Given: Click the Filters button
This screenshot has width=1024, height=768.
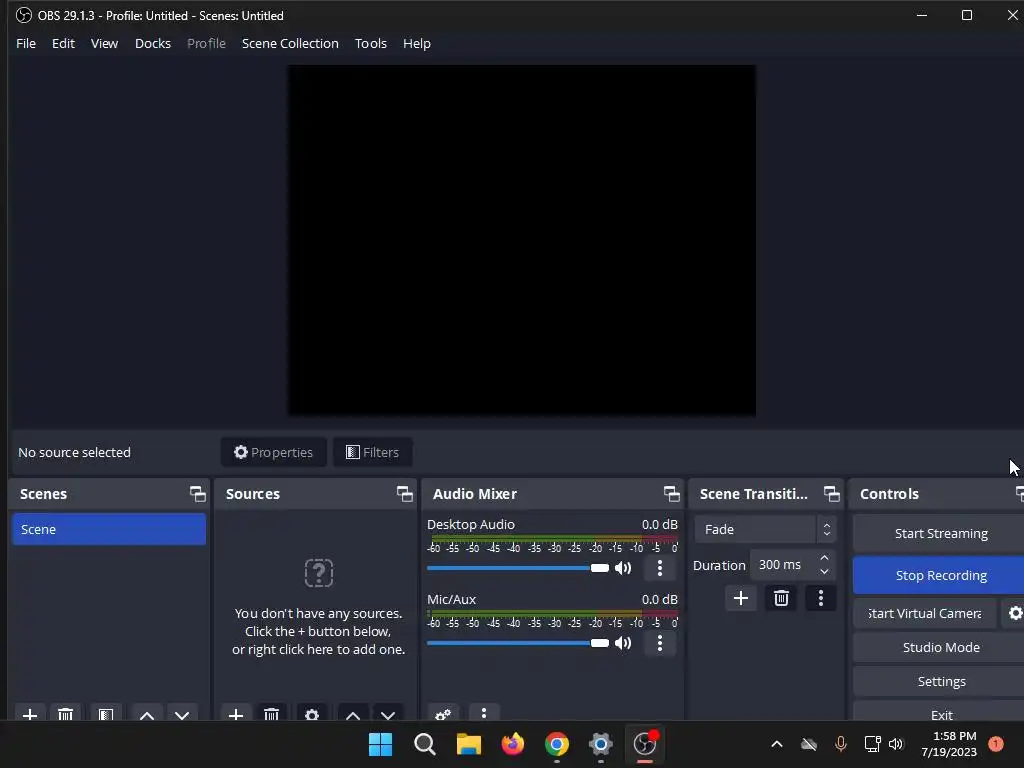Looking at the screenshot, I should tap(372, 452).
